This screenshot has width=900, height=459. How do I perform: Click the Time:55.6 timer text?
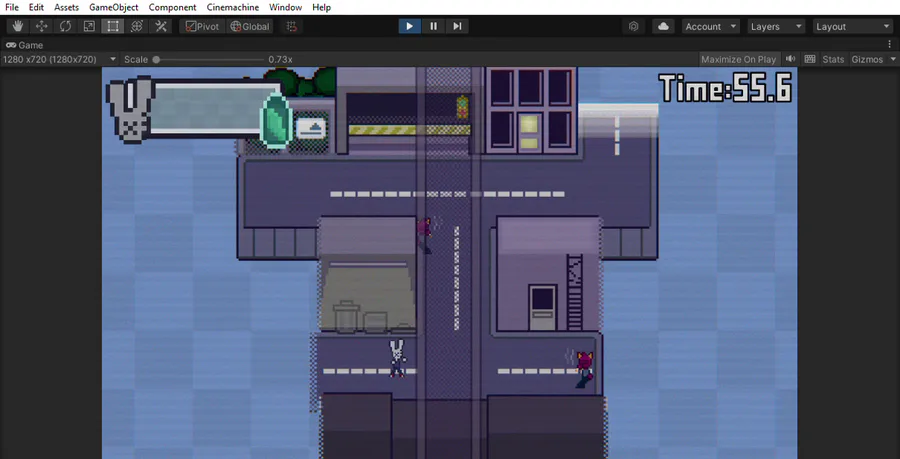[726, 88]
